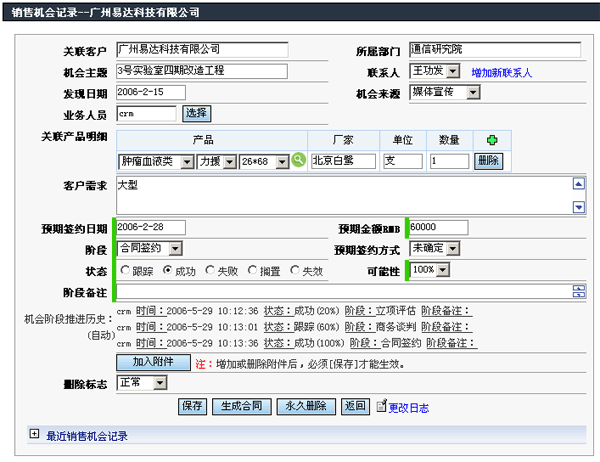Screen dimensions: 600x462
Task: Click the 单位 field showing 支
Action: coord(403,161)
